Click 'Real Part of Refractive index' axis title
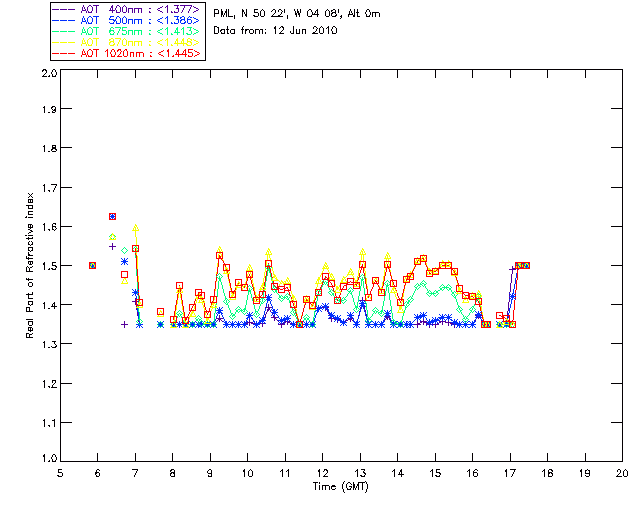640x512 pixels. click(x=29, y=265)
